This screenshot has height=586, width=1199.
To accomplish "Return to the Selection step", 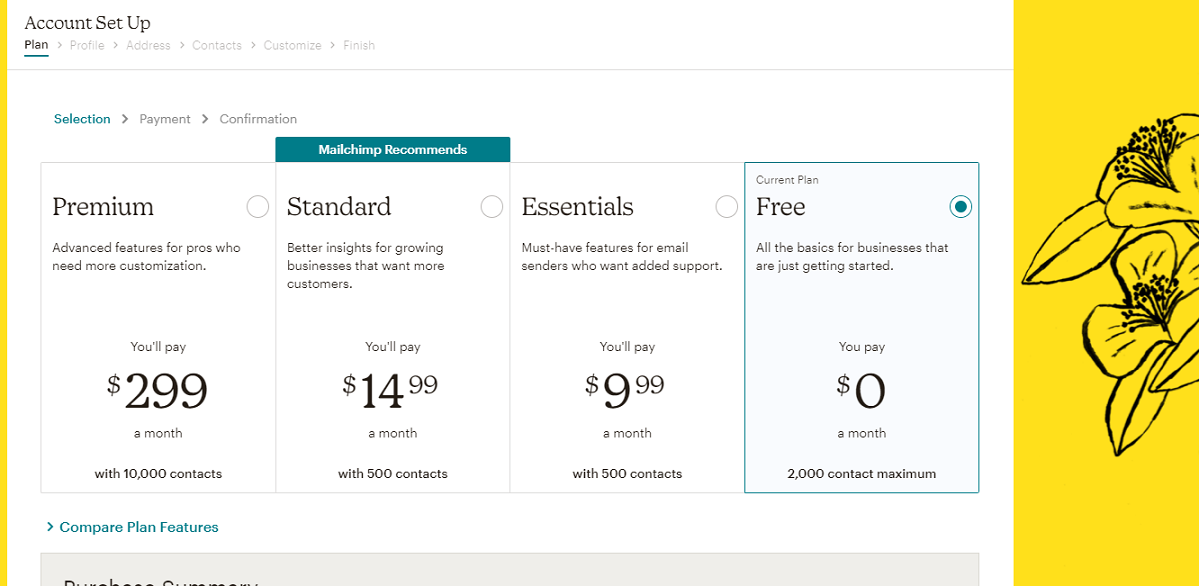I will click(x=82, y=118).
